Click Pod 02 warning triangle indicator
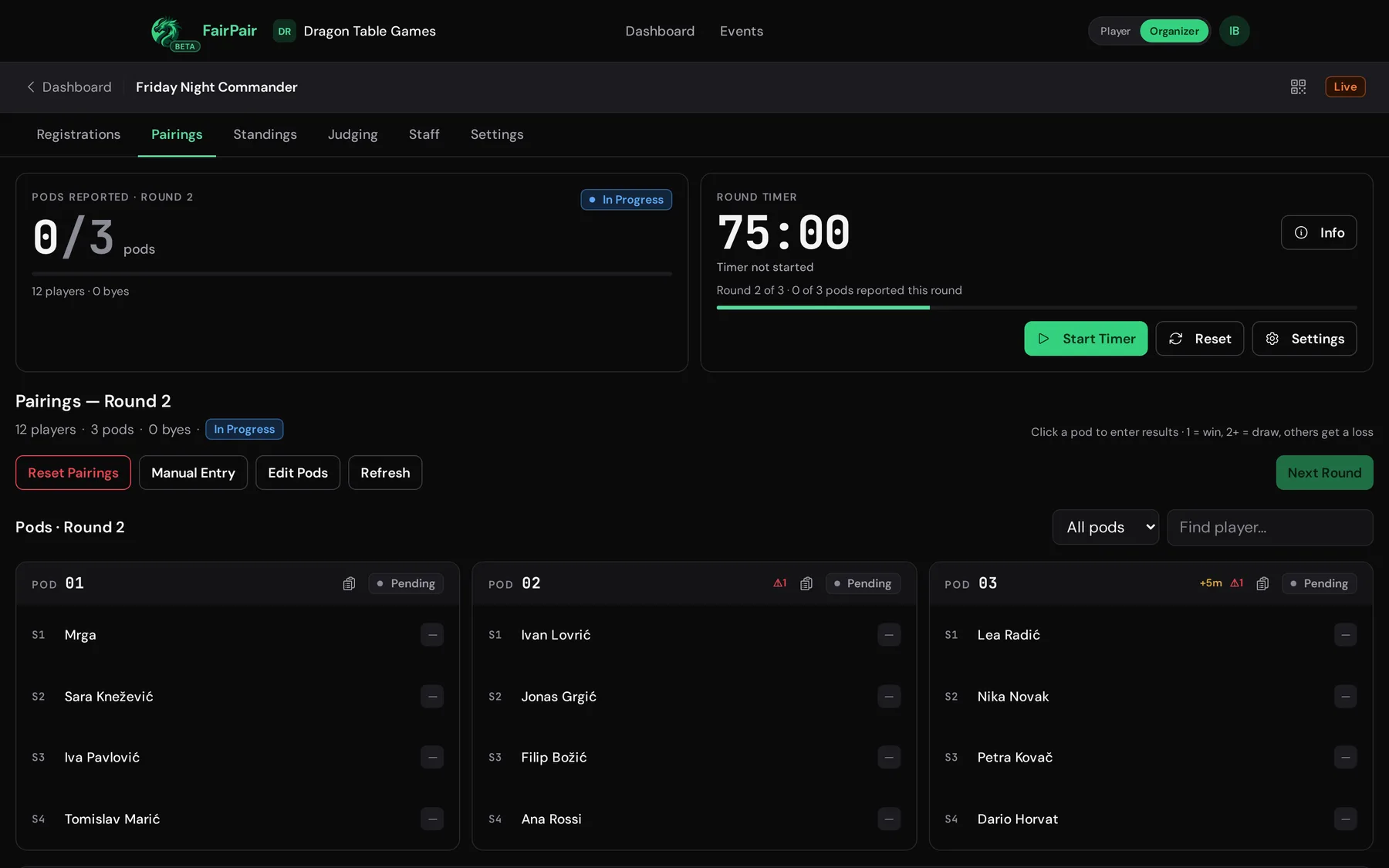The image size is (1389, 868). pos(780,583)
